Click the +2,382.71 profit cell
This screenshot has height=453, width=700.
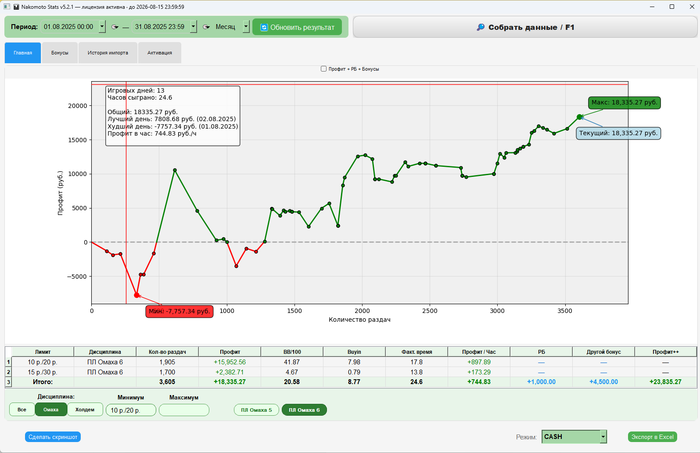pyautogui.click(x=230, y=372)
